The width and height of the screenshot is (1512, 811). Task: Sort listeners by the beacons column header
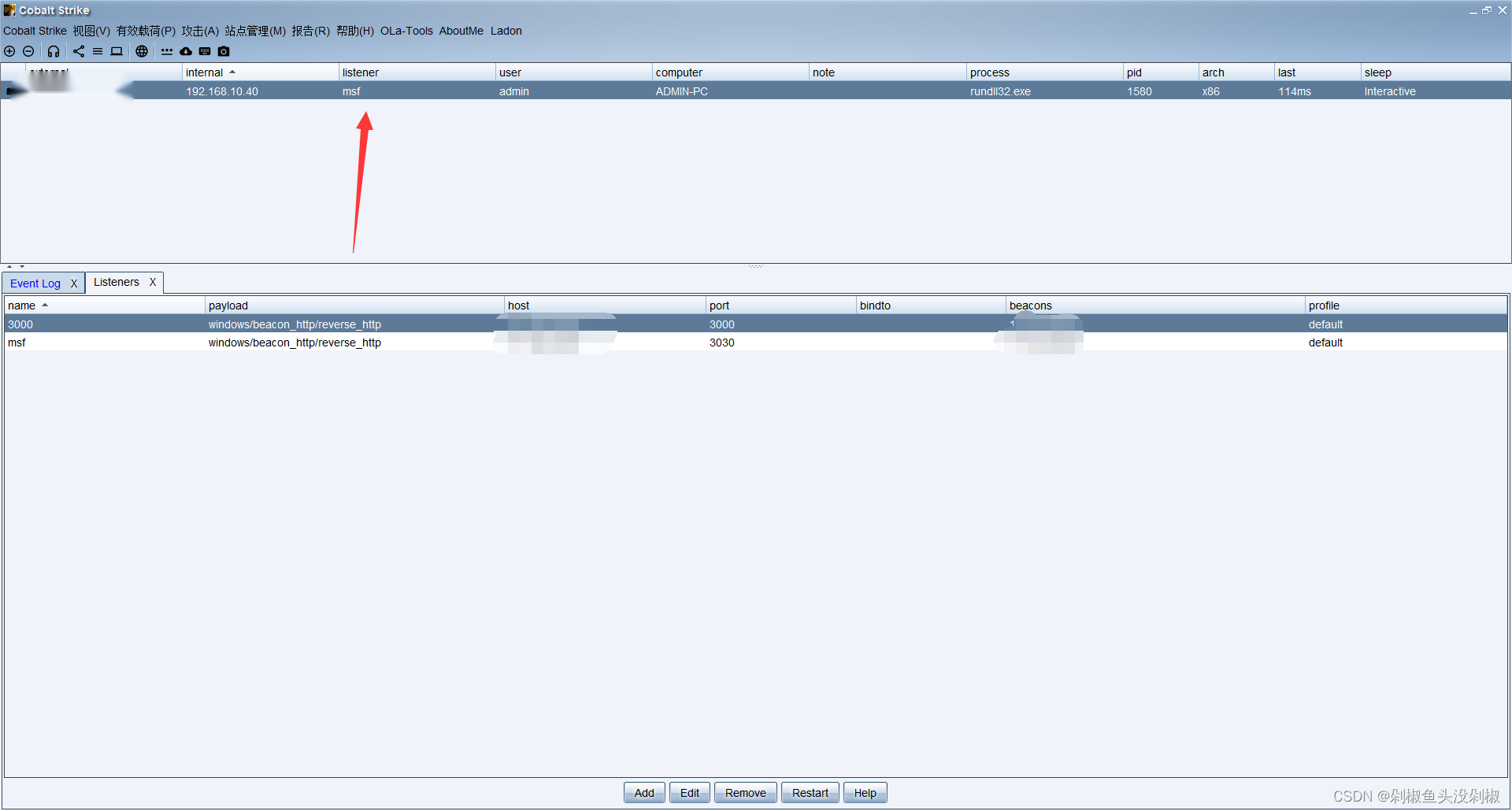tap(1155, 306)
